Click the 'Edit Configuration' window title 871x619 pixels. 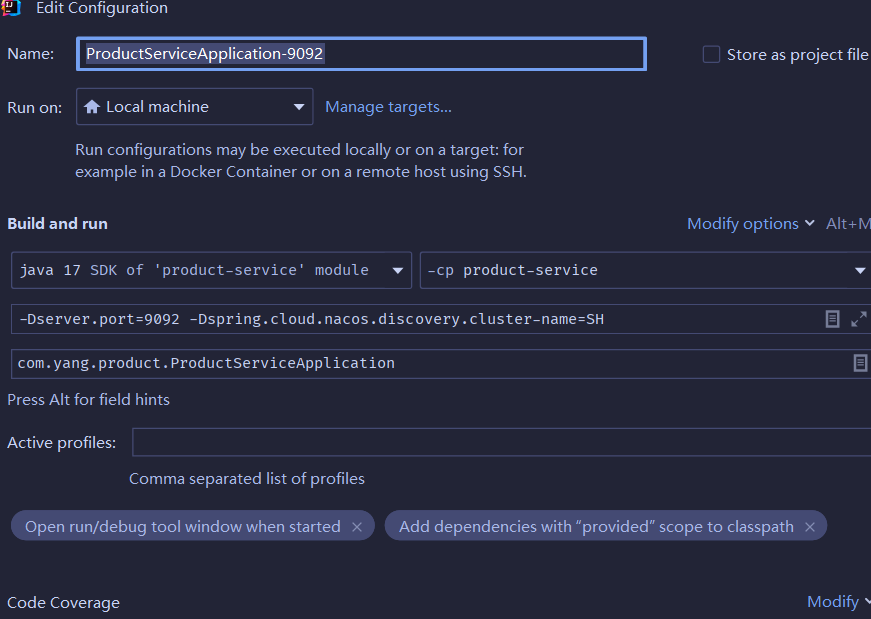pyautogui.click(x=102, y=8)
